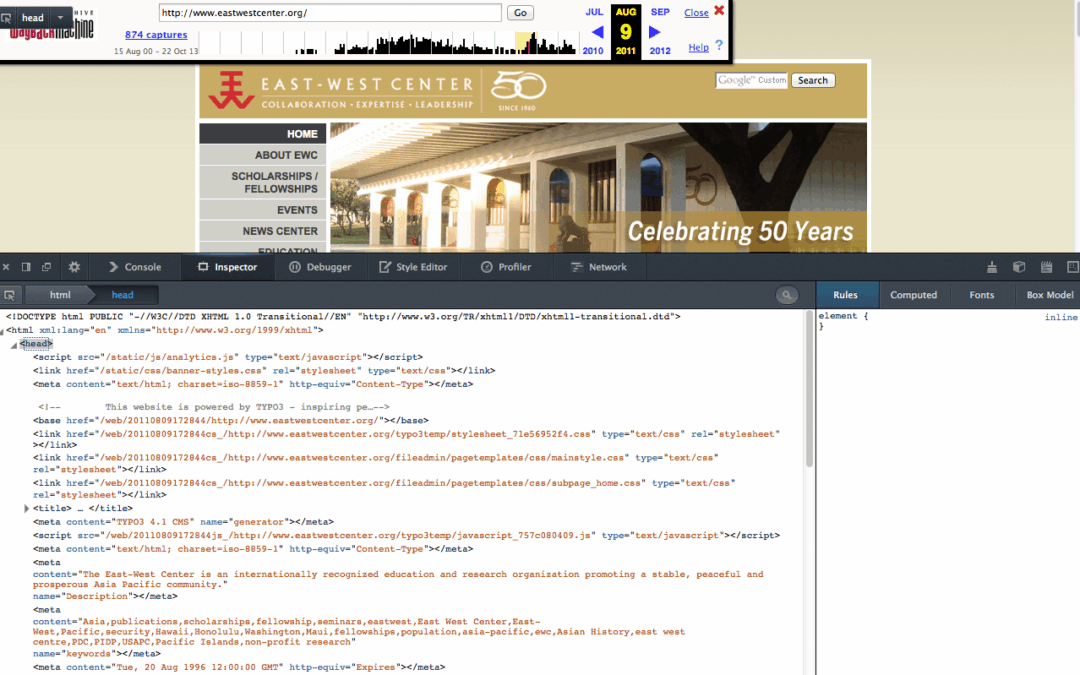Click the 'element {' rule selector
This screenshot has height=675, width=1080.
tap(843, 316)
